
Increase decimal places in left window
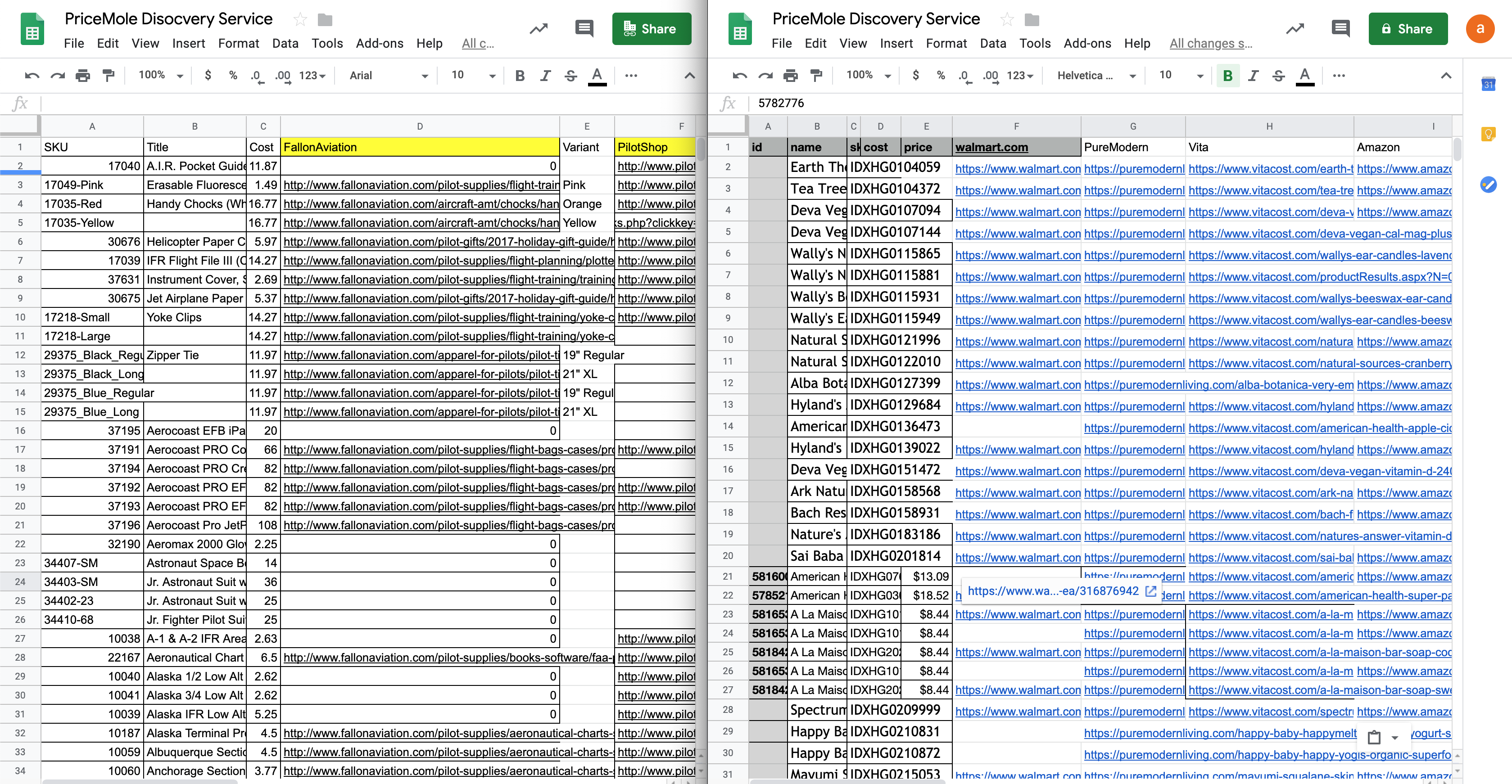[283, 76]
